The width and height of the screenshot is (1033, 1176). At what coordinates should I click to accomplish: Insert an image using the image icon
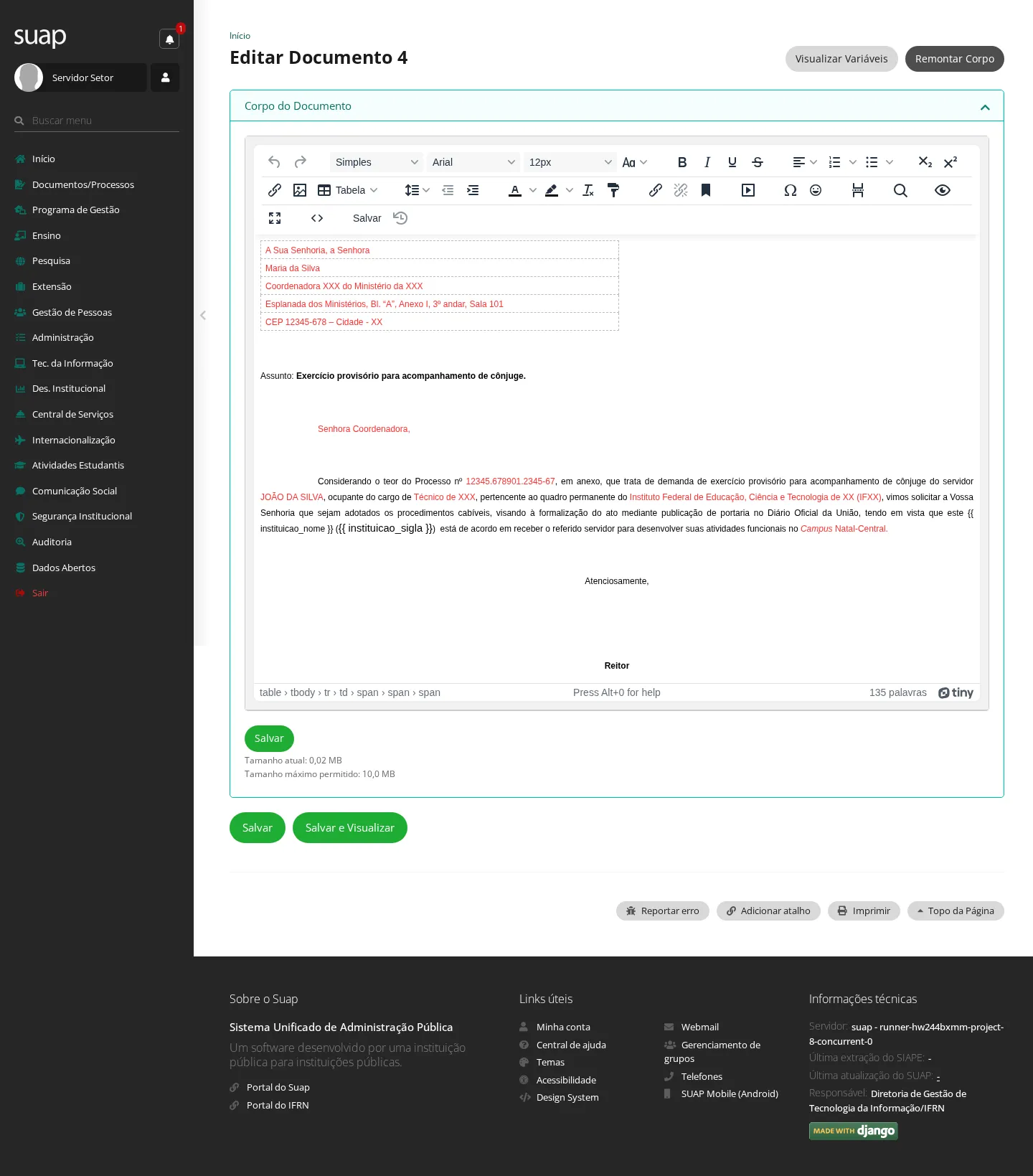click(x=300, y=190)
